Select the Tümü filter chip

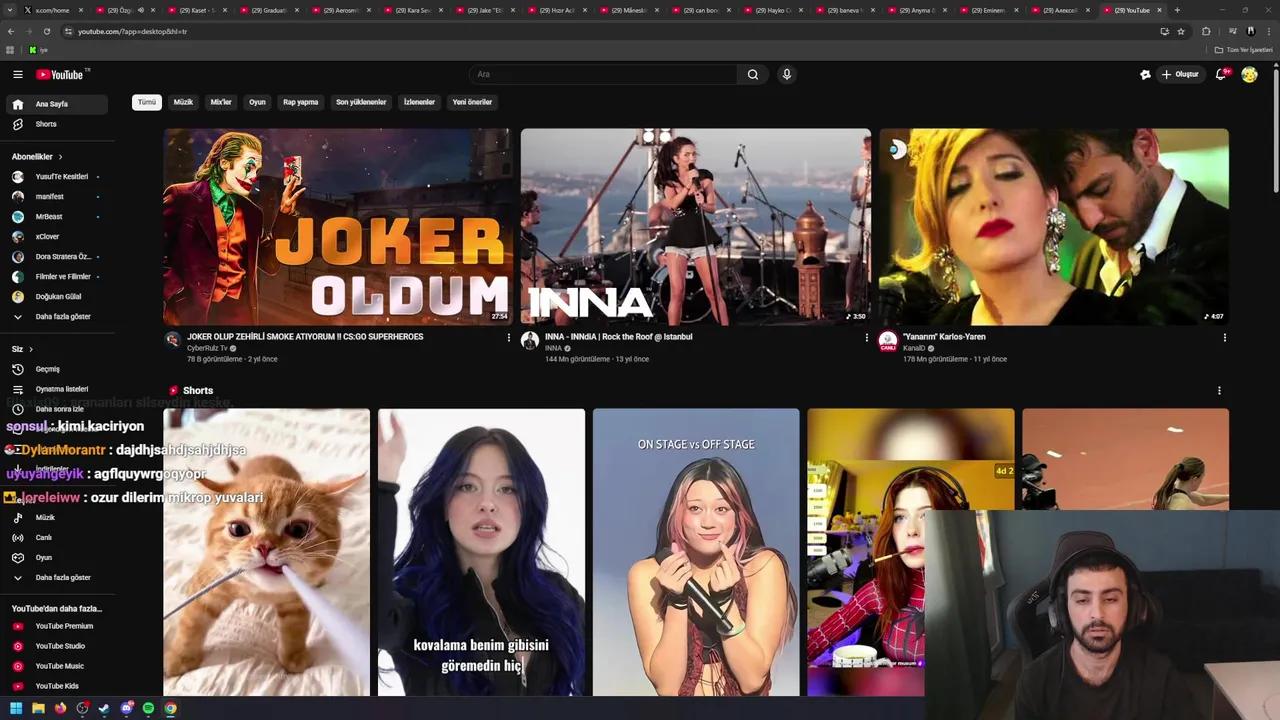pos(147,102)
